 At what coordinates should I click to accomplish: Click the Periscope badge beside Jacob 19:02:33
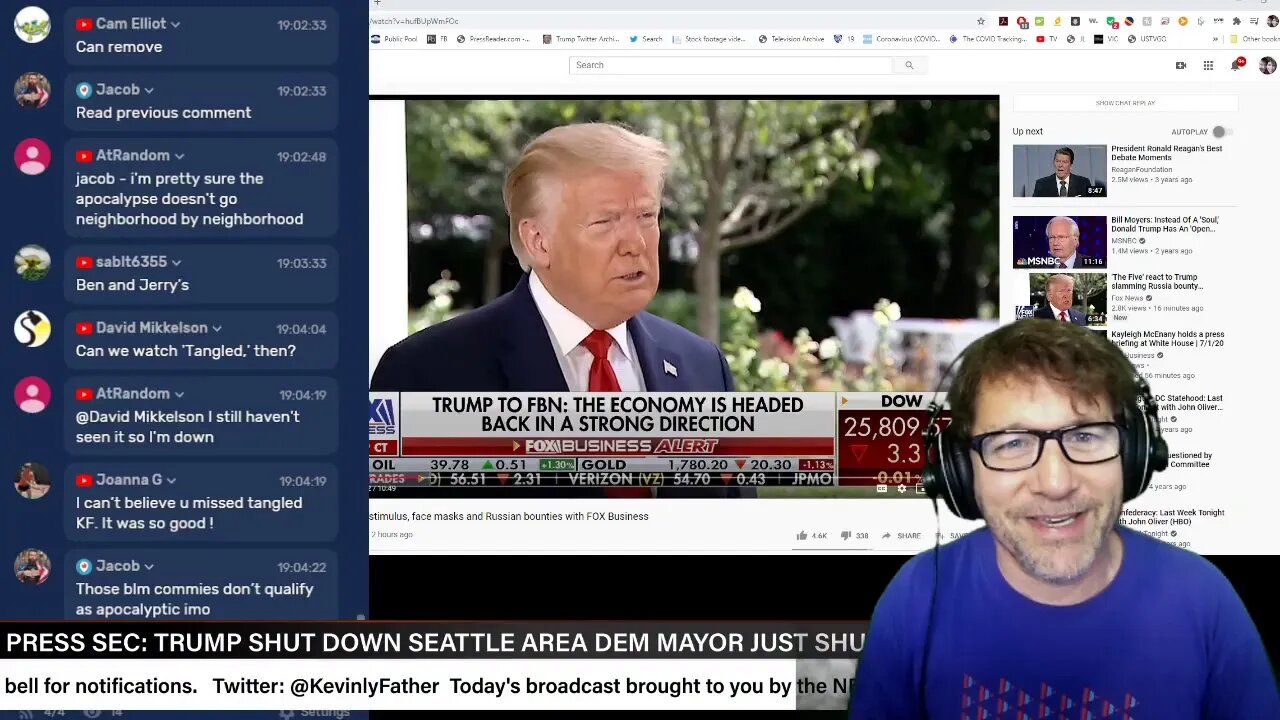coord(84,90)
